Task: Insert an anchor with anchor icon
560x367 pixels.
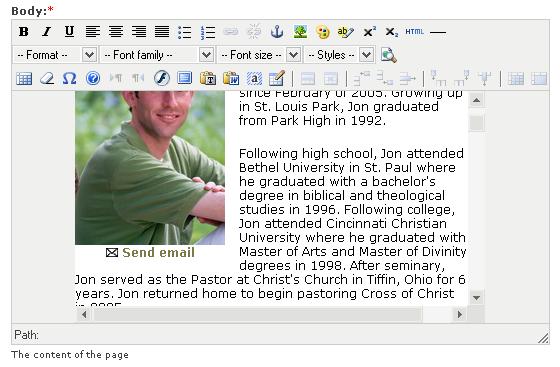Action: click(x=277, y=32)
